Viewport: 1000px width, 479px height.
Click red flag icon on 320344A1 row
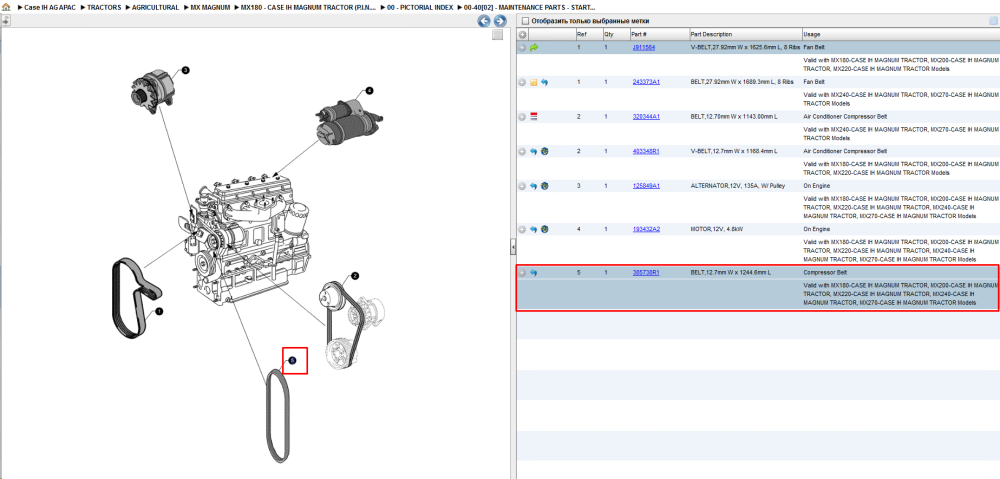point(534,117)
